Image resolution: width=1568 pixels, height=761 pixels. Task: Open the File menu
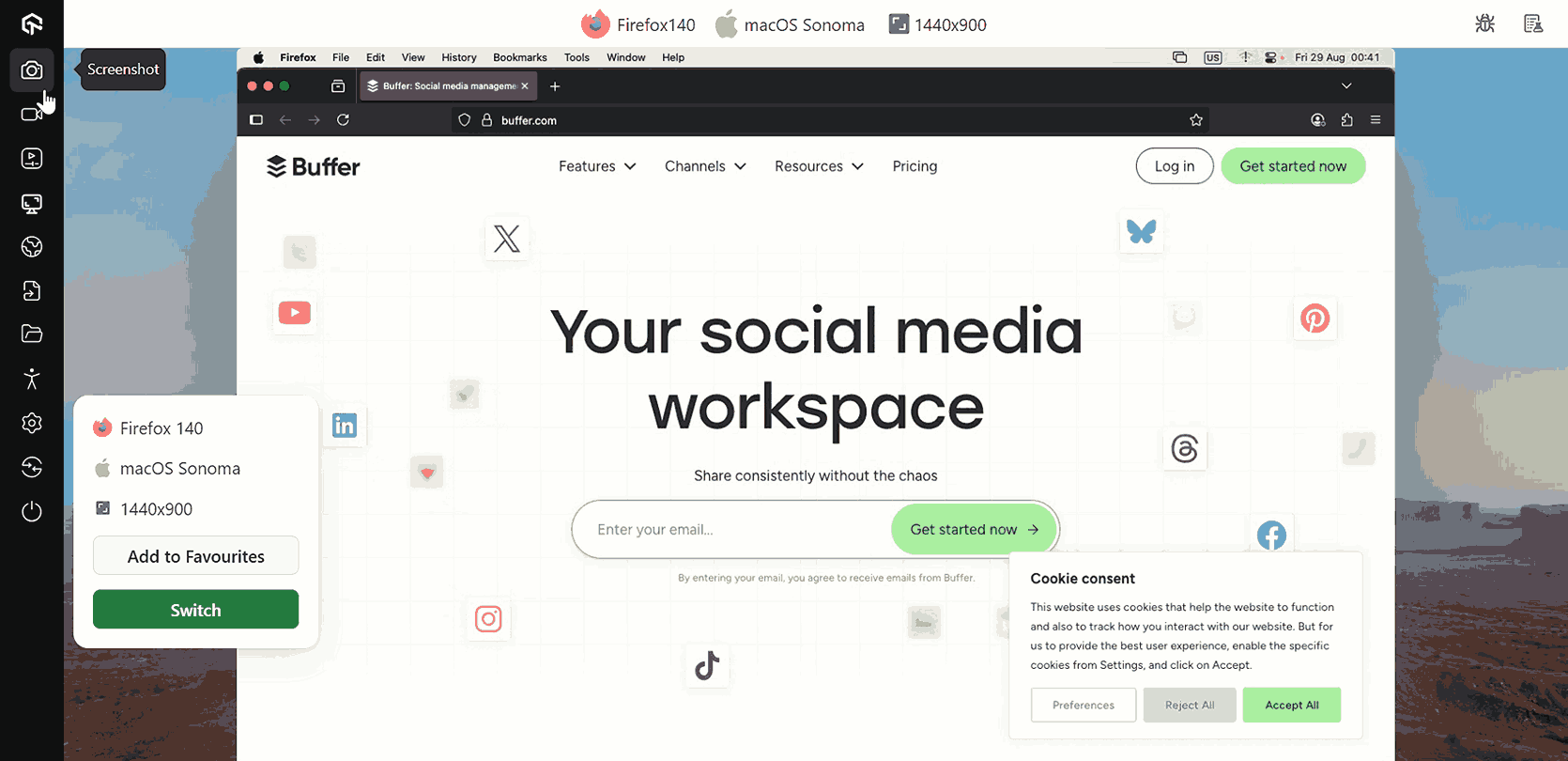coord(341,57)
